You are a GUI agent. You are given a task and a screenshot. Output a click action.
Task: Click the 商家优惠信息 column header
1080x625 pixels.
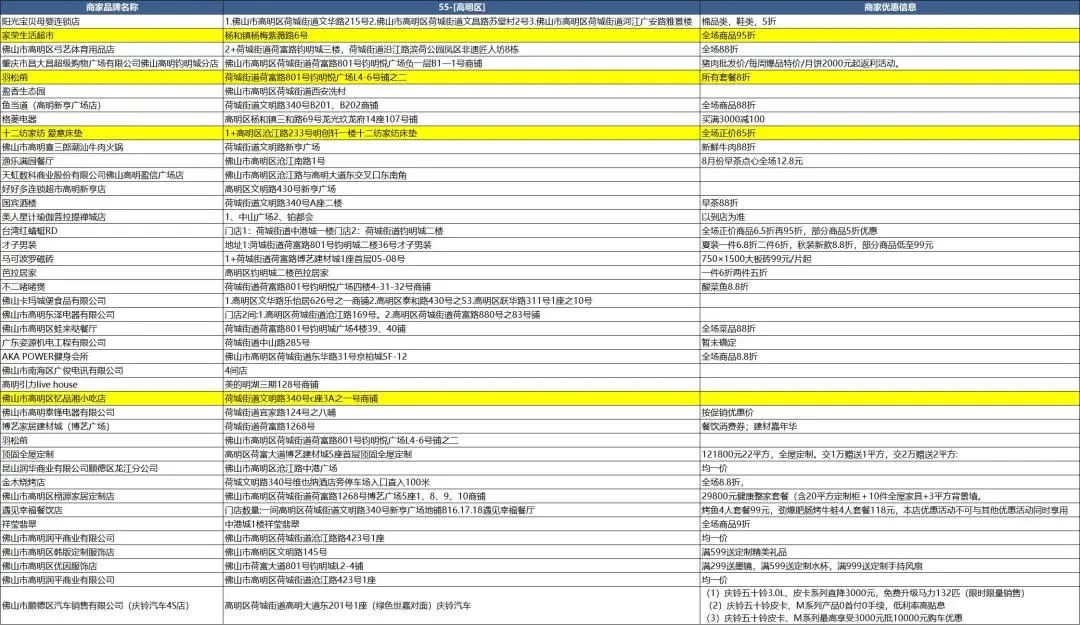pos(890,7)
